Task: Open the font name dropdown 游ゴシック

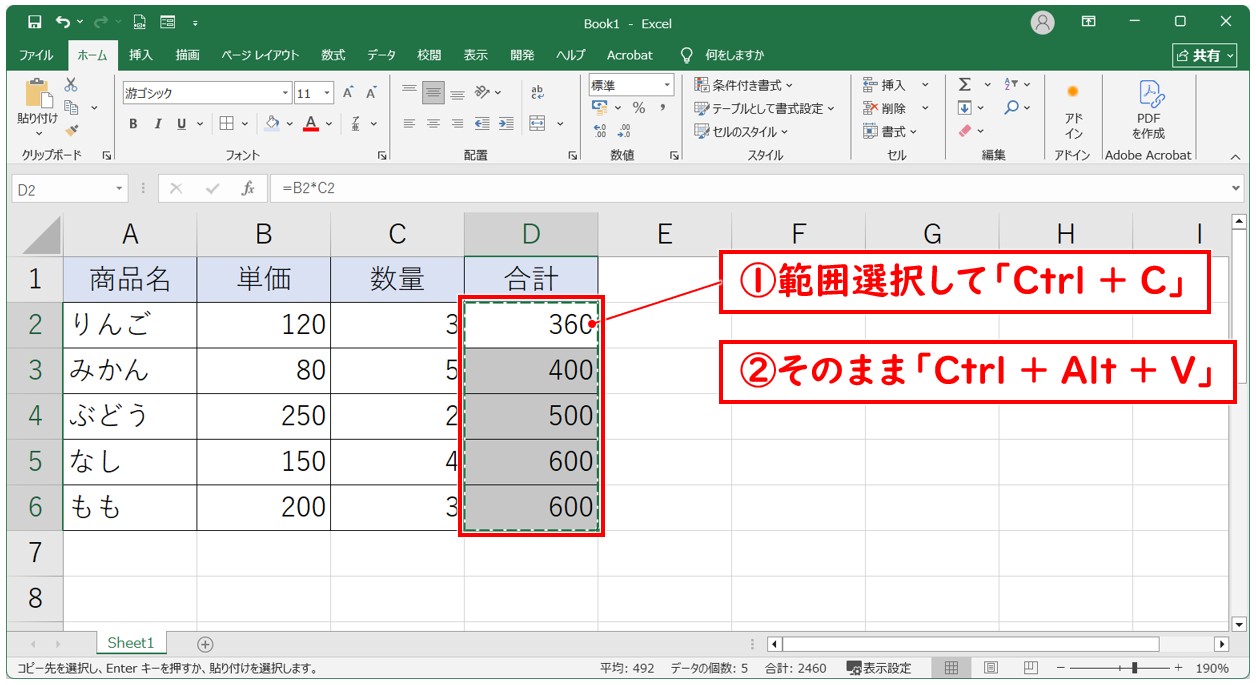Action: [206, 93]
